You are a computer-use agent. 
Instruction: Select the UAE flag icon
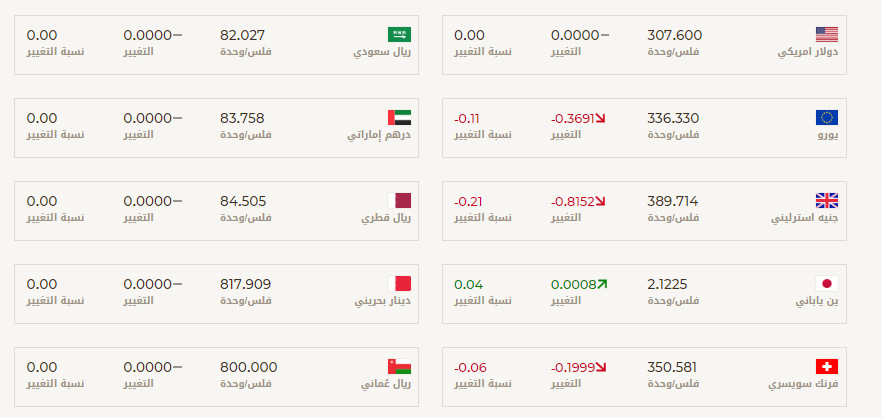coord(399,118)
